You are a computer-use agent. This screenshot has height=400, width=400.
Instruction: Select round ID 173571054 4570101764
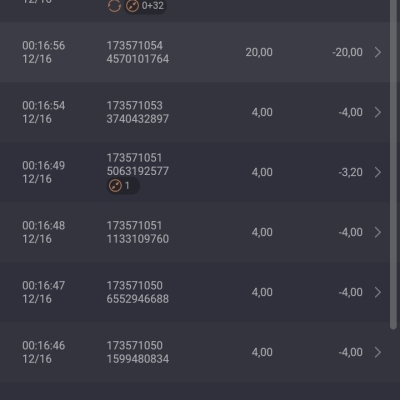138,52
